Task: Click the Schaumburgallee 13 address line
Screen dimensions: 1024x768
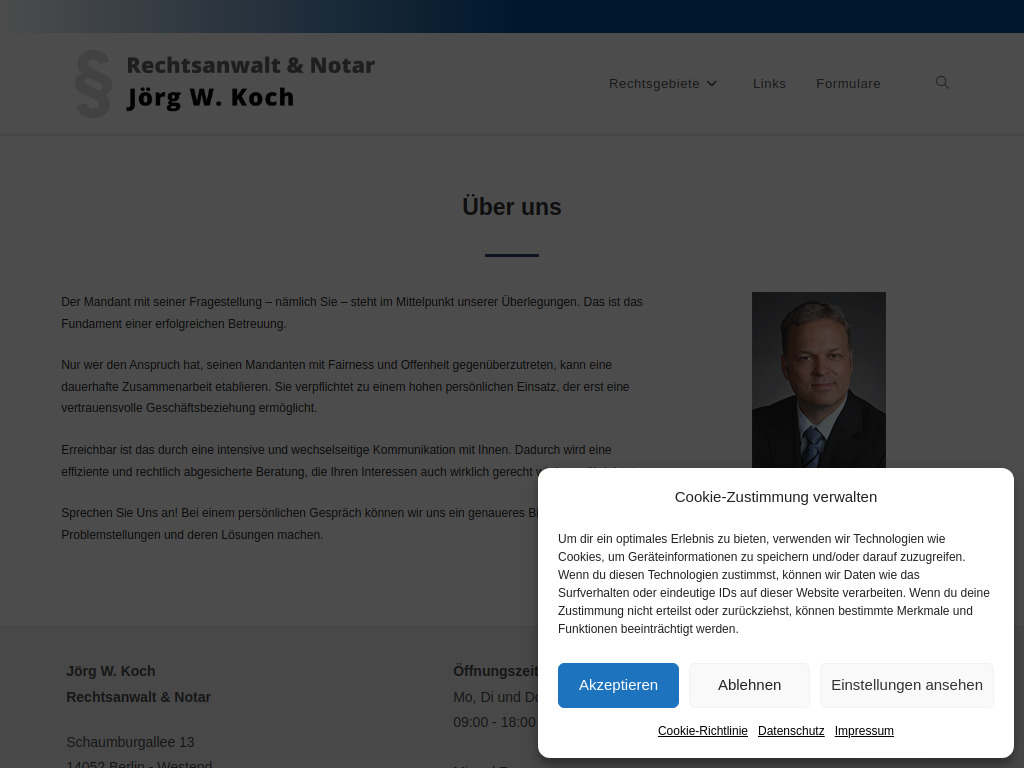Action: [129, 742]
